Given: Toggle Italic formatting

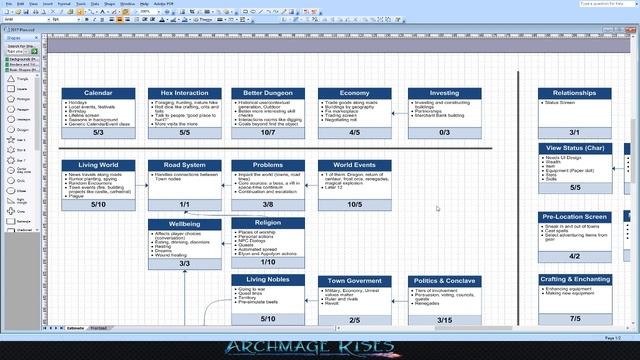Looking at the screenshot, I should (94, 20).
